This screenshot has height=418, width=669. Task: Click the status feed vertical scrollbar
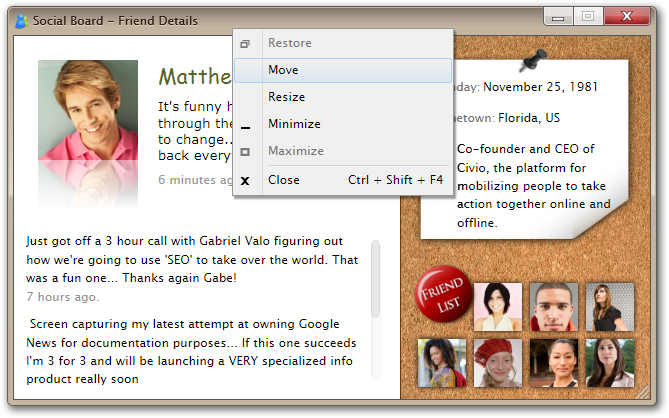tap(376, 278)
